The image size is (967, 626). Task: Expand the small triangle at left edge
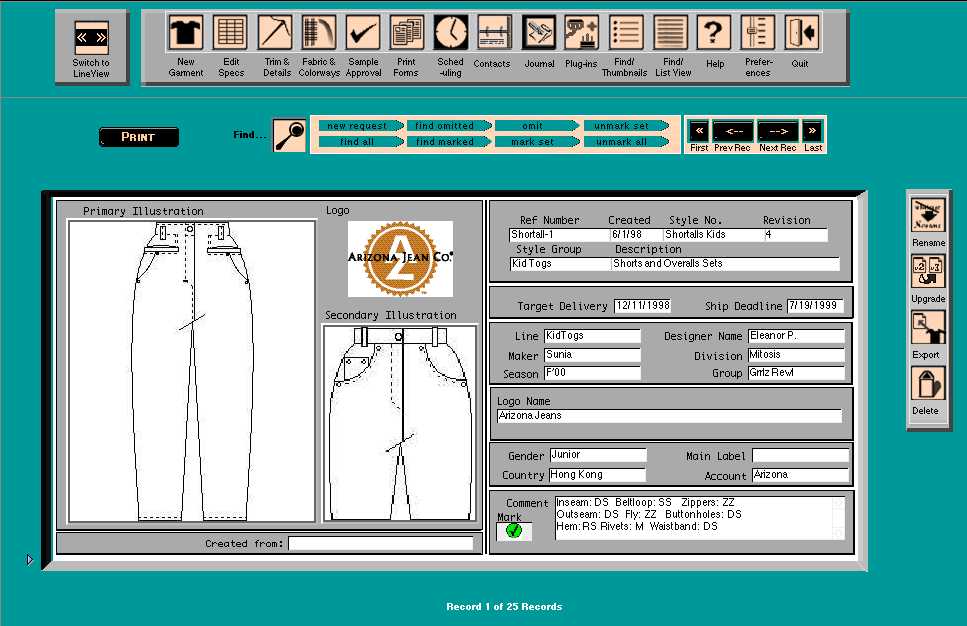30,560
